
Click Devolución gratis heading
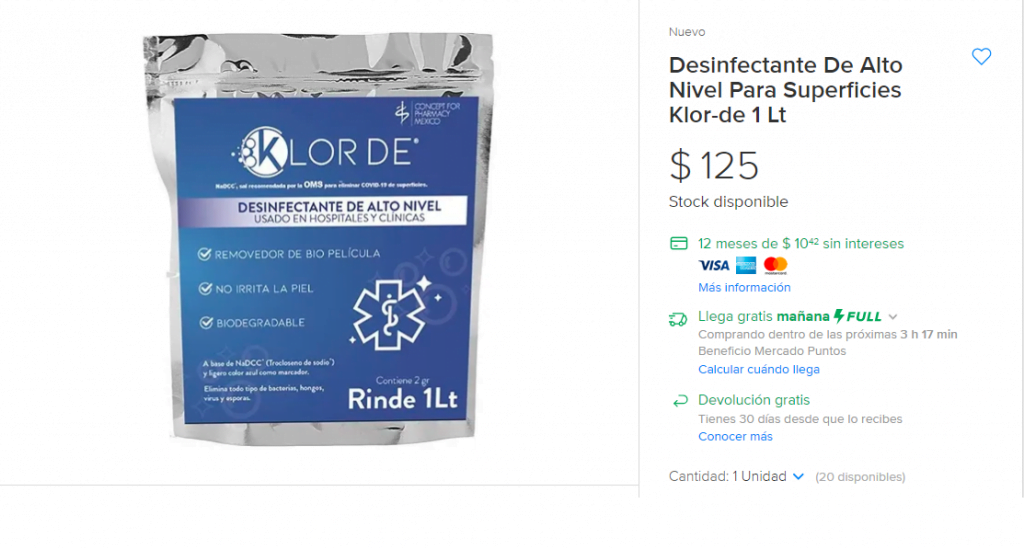754,400
